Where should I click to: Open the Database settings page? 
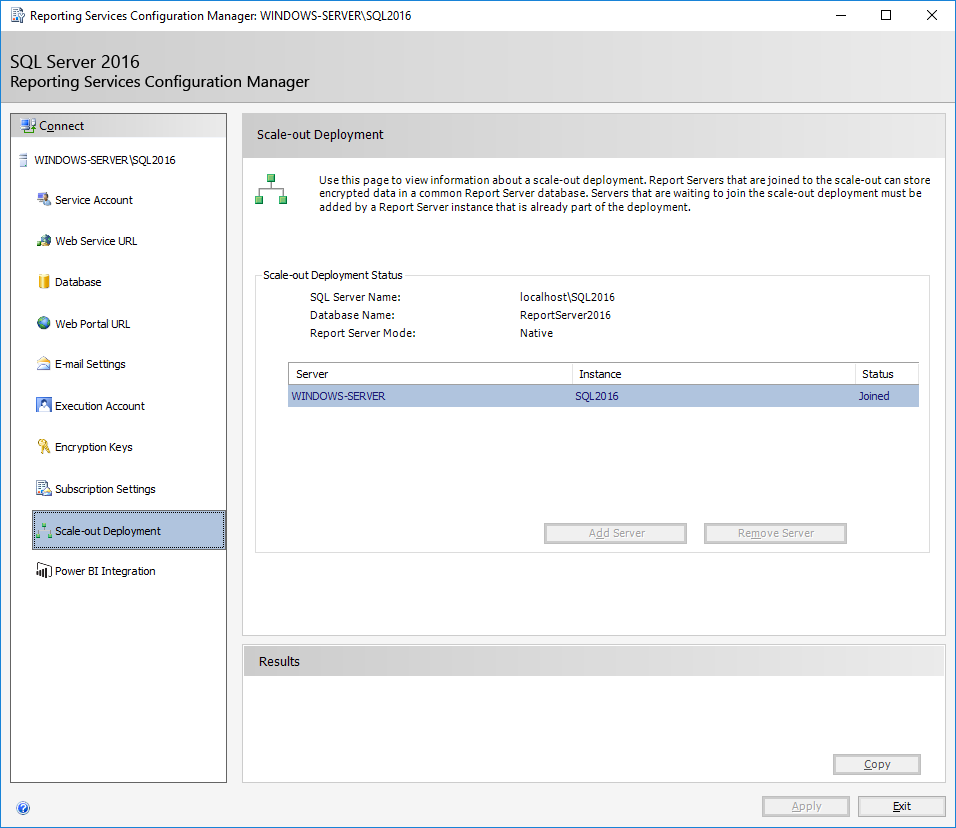point(78,282)
